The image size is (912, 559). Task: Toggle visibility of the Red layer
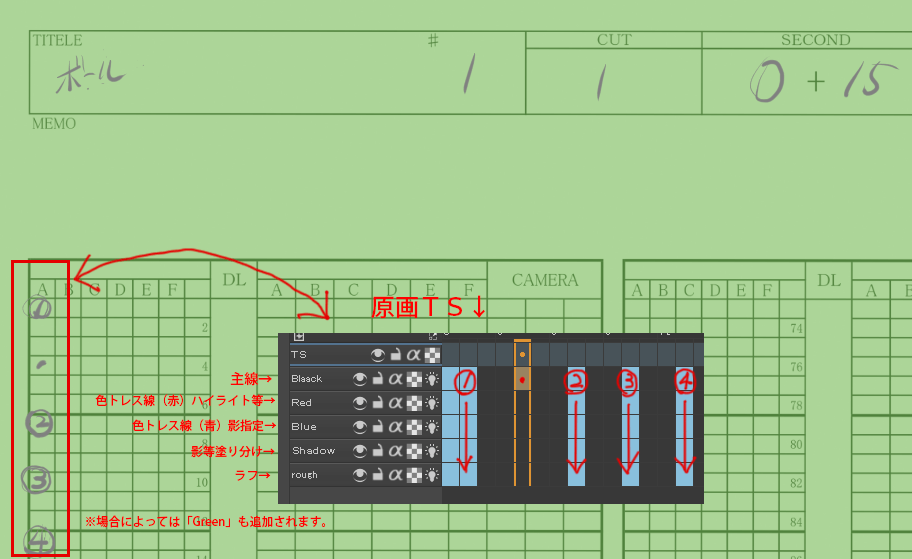click(359, 403)
